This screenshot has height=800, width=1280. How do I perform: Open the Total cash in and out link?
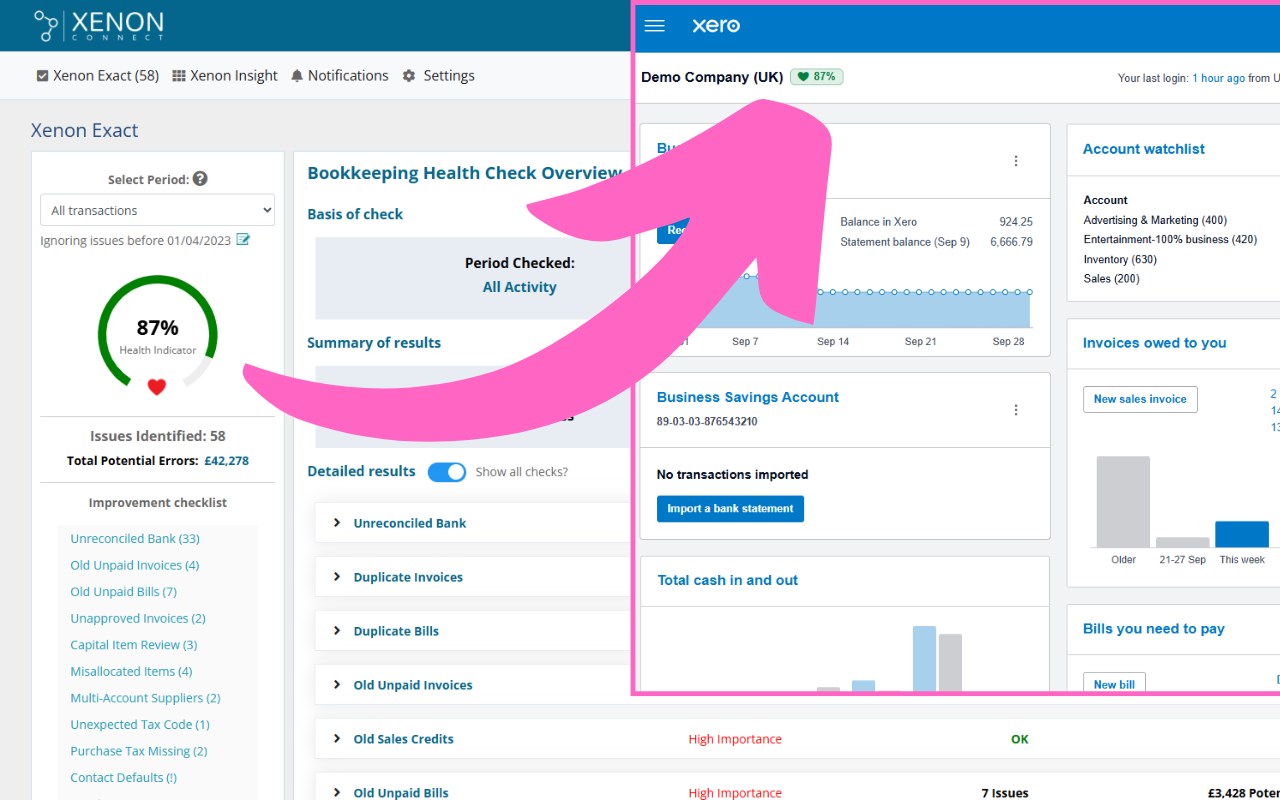tap(728, 580)
